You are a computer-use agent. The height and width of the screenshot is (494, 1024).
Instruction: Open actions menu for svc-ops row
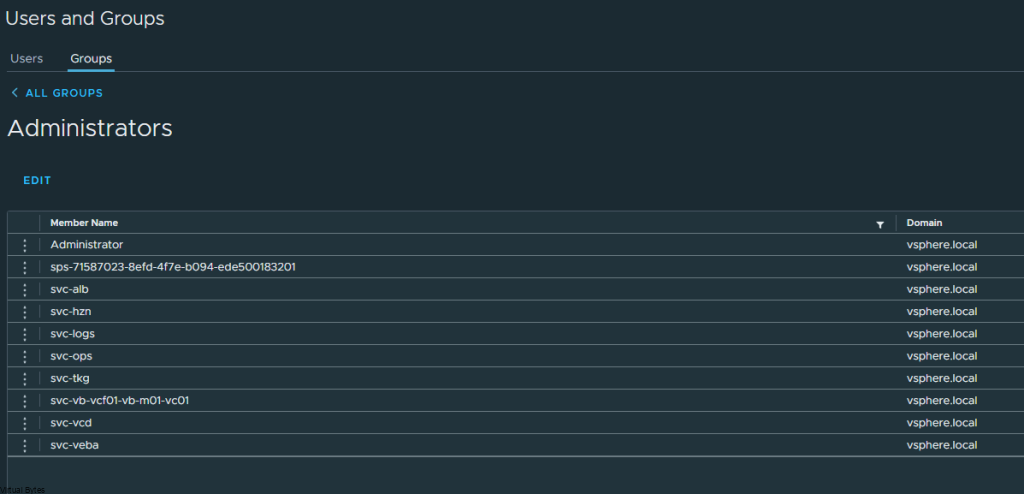[25, 356]
